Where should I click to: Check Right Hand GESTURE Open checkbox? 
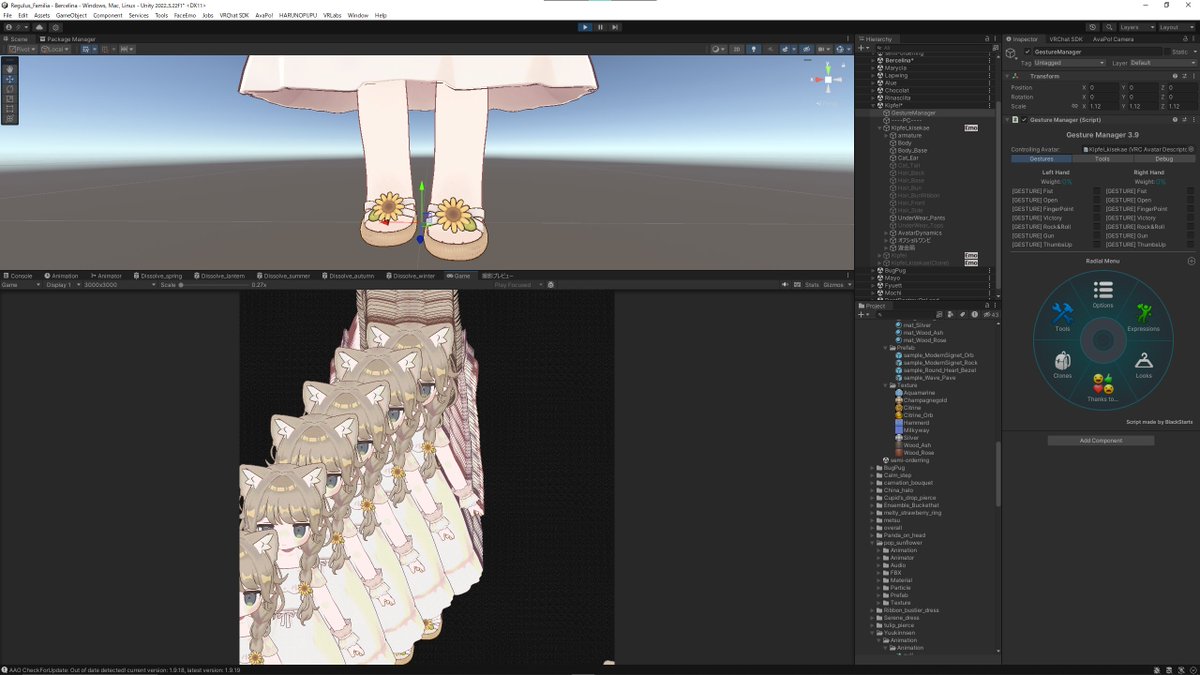click(x=1191, y=200)
